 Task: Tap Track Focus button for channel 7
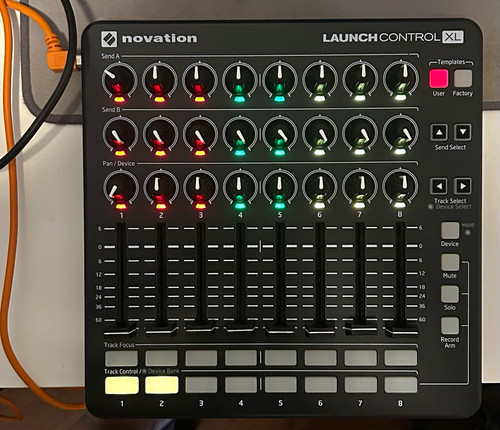point(360,358)
